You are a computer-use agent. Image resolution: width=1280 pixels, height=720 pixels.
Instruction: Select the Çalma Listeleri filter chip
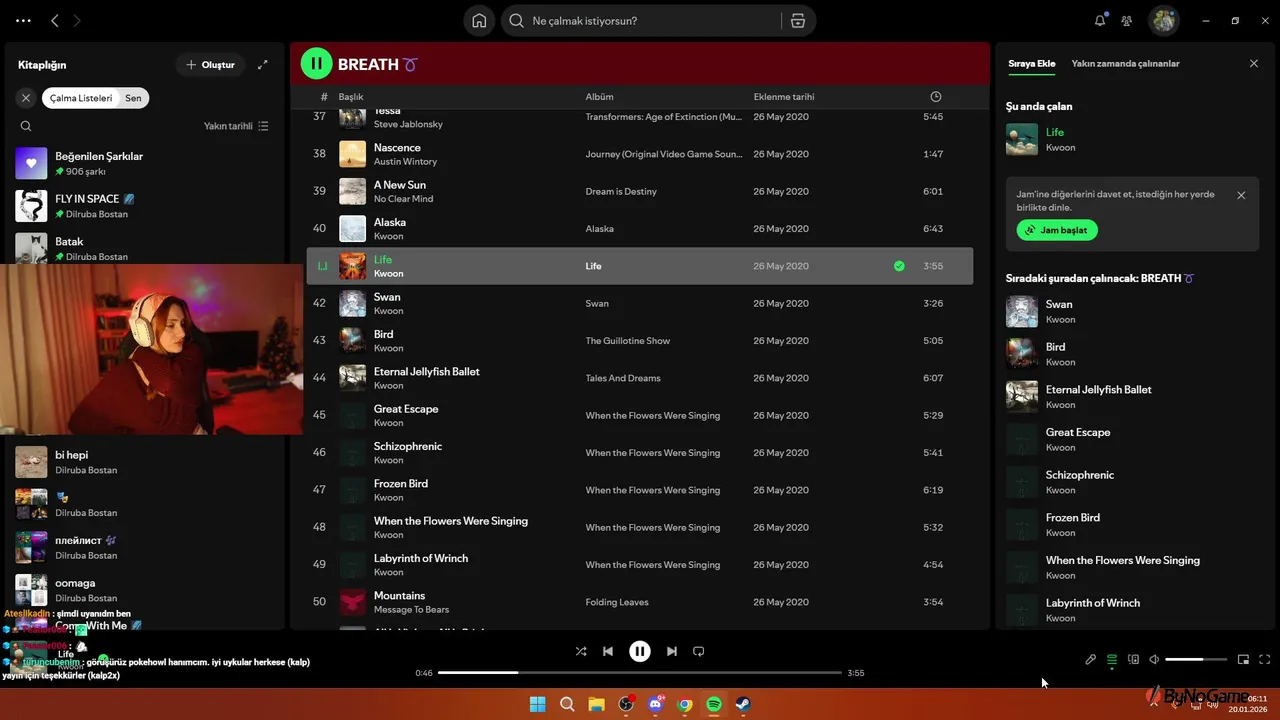point(81,98)
